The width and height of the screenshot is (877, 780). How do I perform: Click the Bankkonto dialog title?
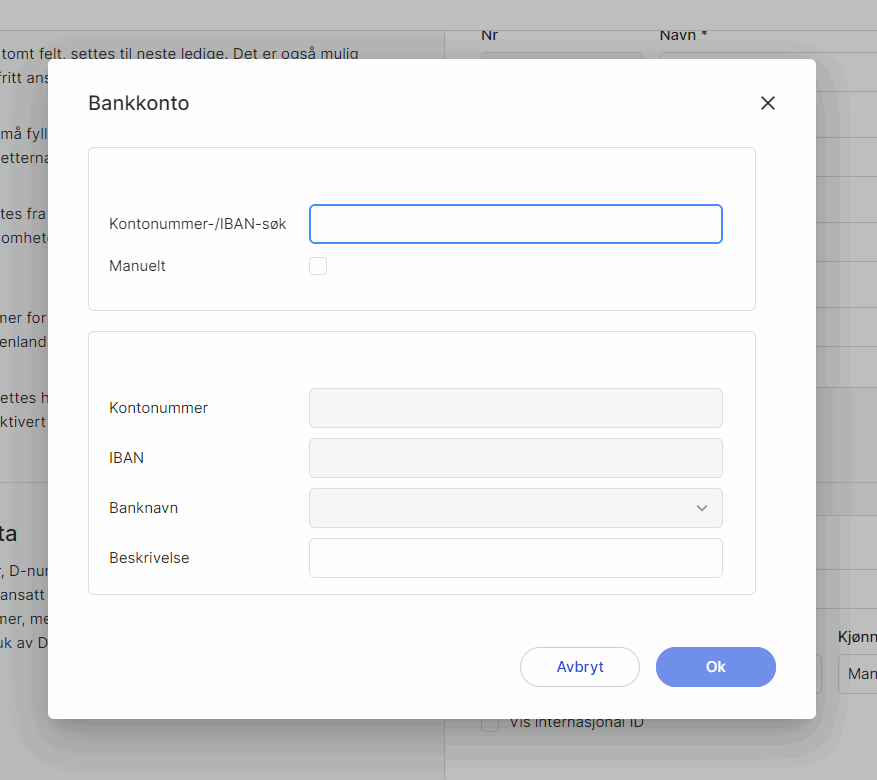tap(139, 103)
